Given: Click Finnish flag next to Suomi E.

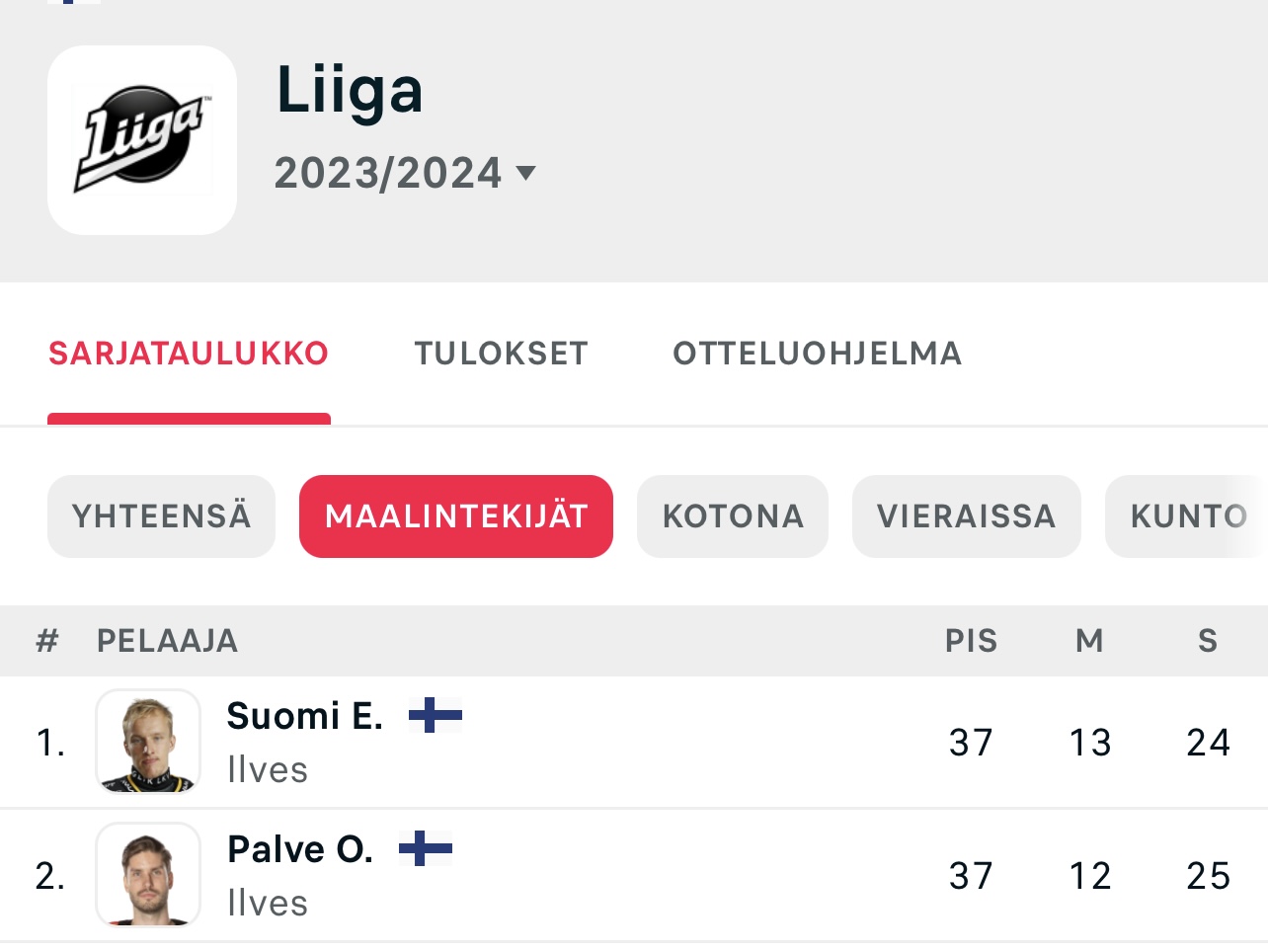Looking at the screenshot, I should (436, 715).
